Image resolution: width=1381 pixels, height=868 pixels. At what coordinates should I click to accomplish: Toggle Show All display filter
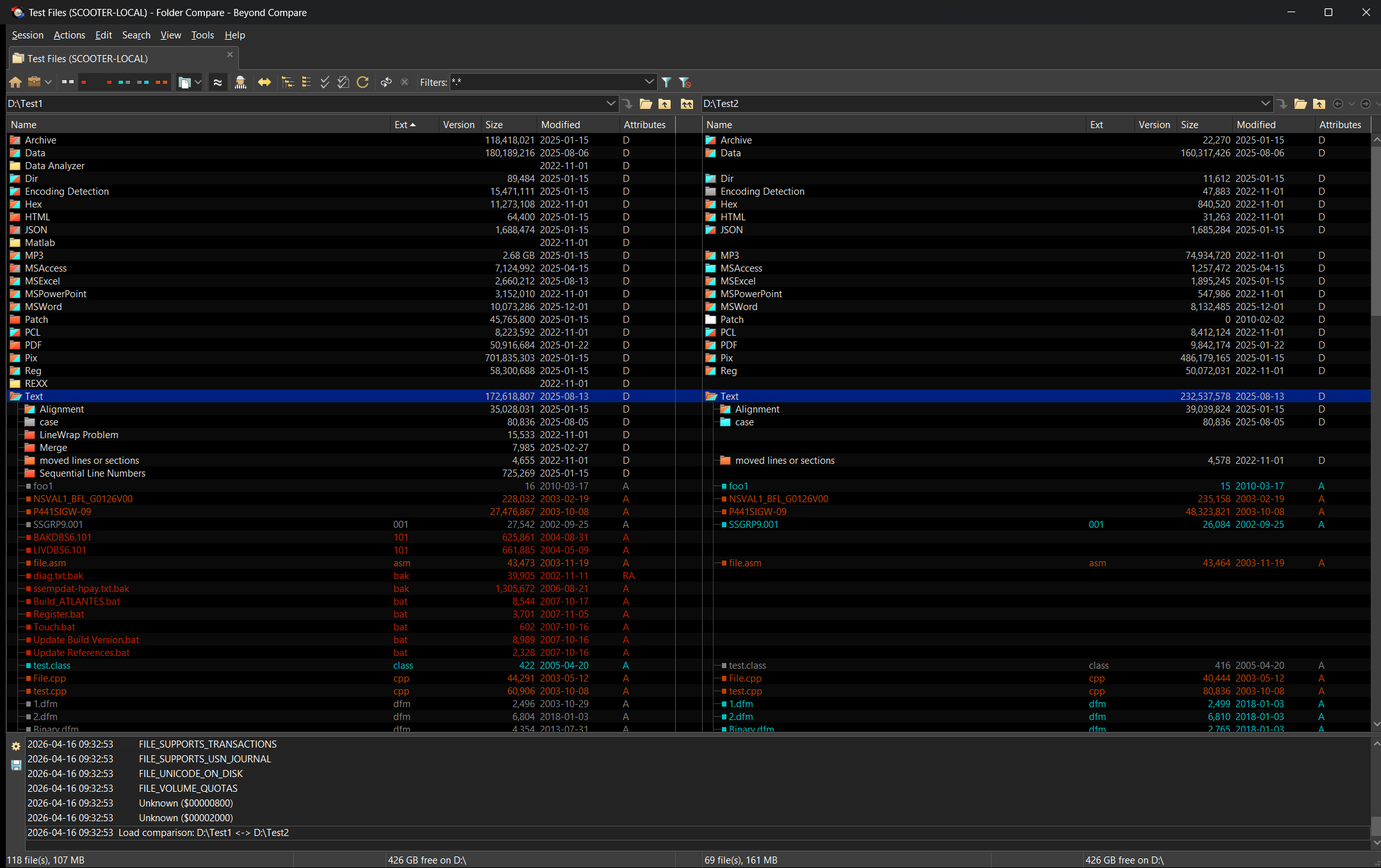tap(68, 82)
